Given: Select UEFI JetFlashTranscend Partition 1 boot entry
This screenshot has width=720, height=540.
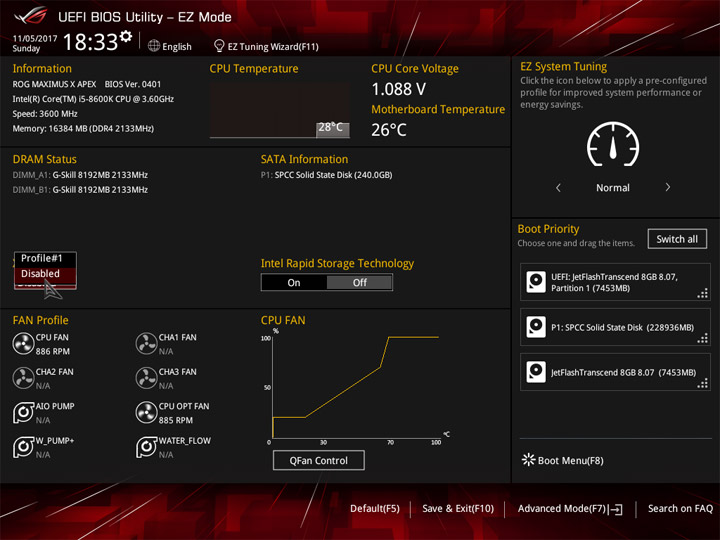Looking at the screenshot, I should [615, 282].
